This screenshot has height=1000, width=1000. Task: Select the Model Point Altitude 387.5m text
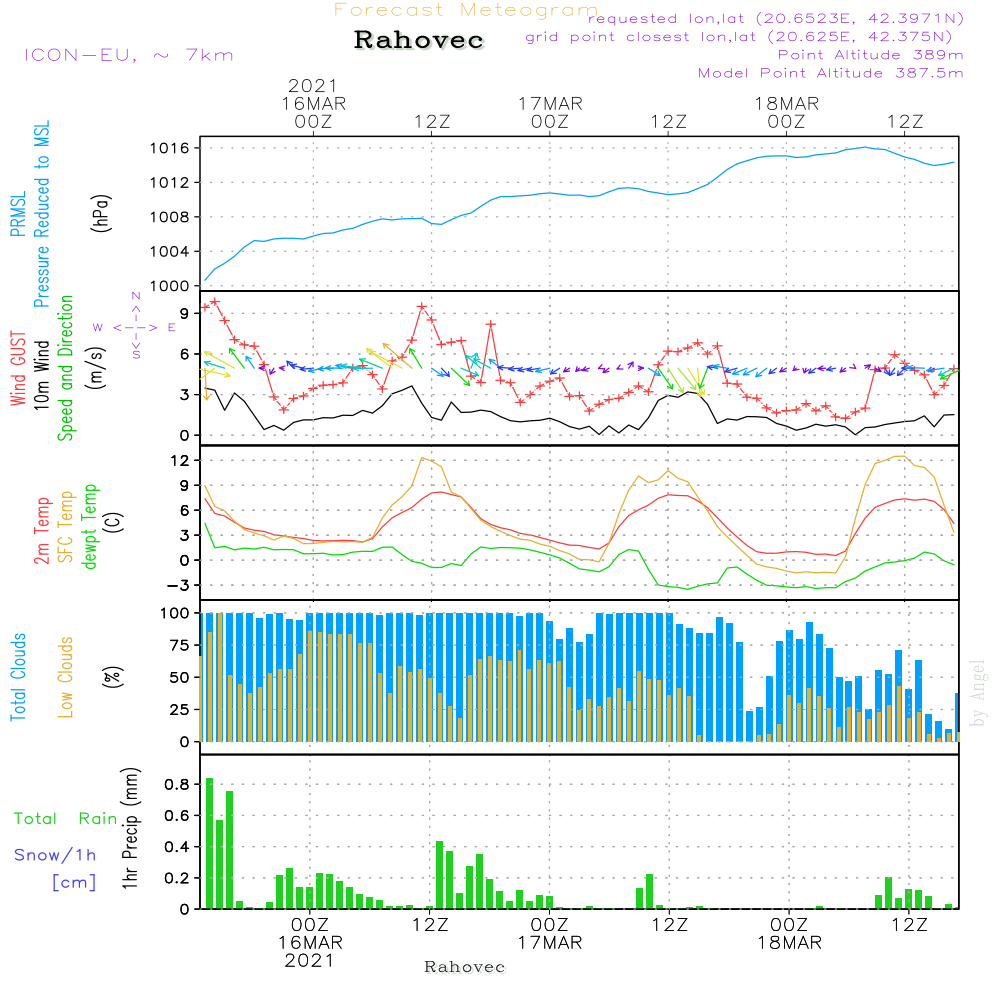coord(830,73)
